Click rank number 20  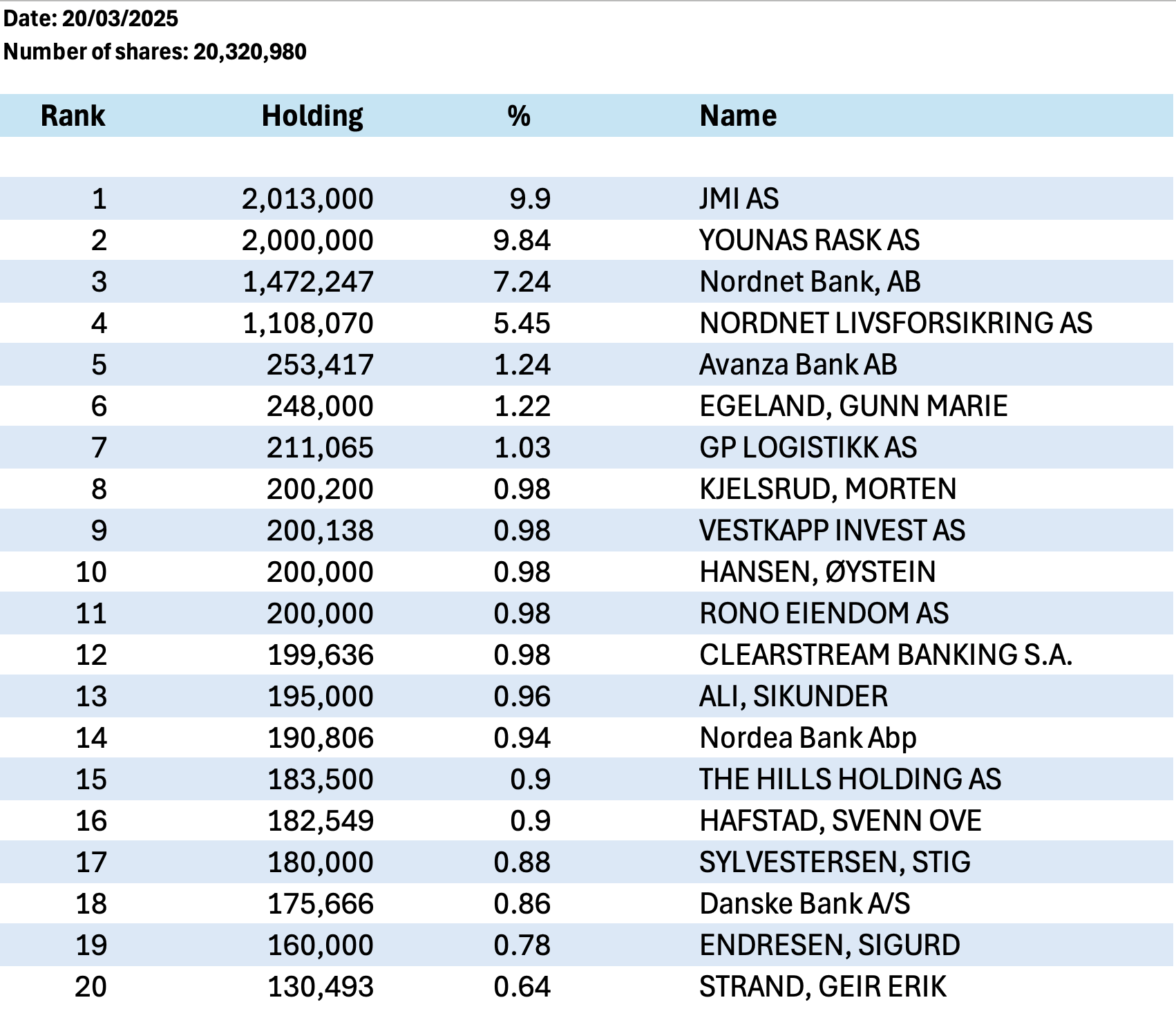[x=91, y=987]
